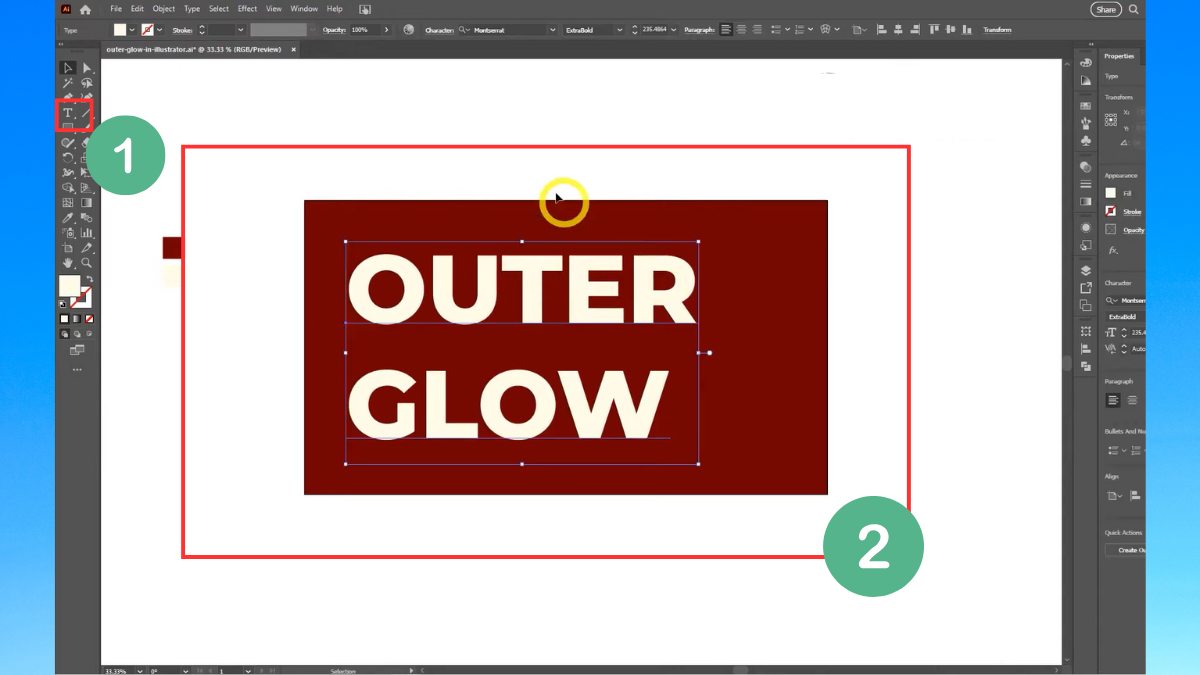The image size is (1200, 675).
Task: Select the Lasso tool
Action: 87,83
